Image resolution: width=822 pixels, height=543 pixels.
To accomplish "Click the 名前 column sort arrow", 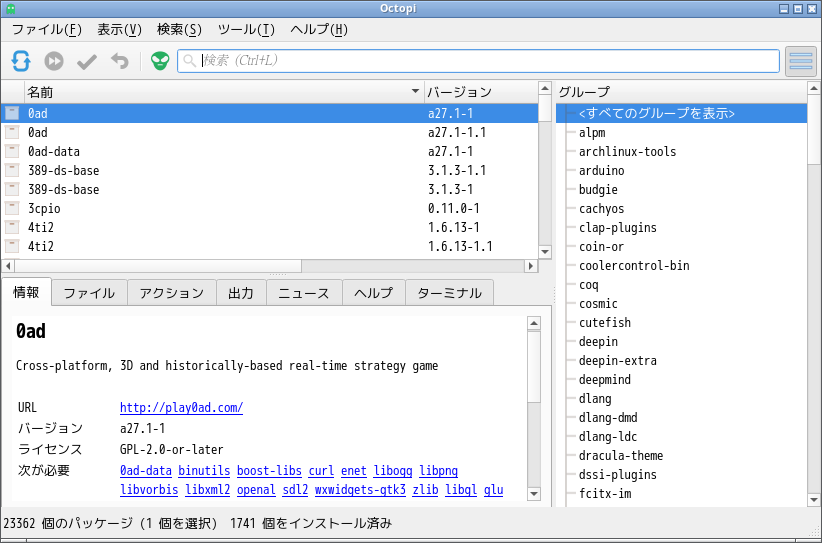I will click(415, 91).
